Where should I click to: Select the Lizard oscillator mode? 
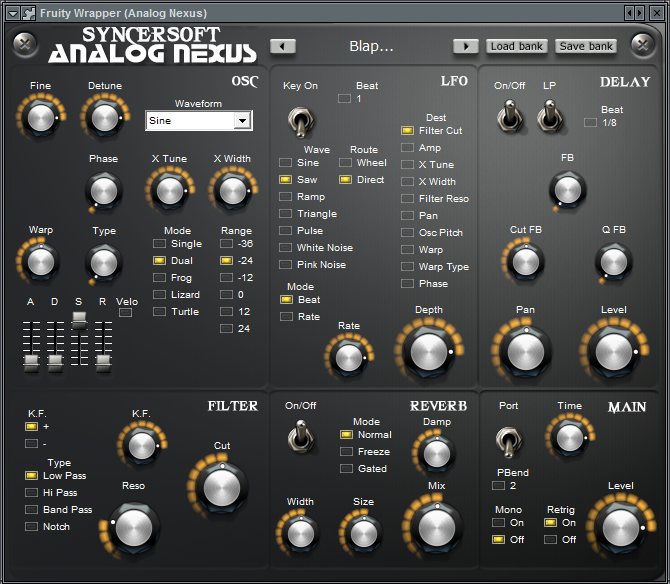[176, 295]
